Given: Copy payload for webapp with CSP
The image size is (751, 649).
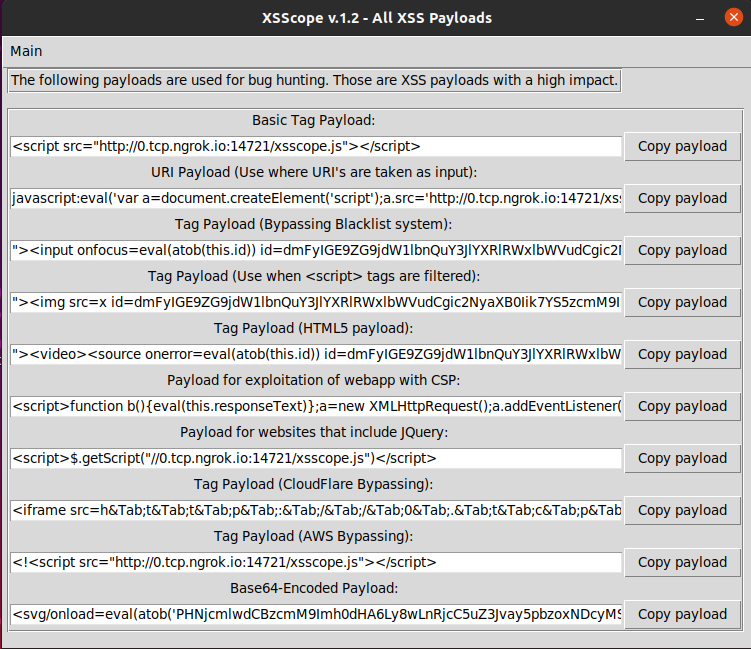Looking at the screenshot, I should click(682, 406).
